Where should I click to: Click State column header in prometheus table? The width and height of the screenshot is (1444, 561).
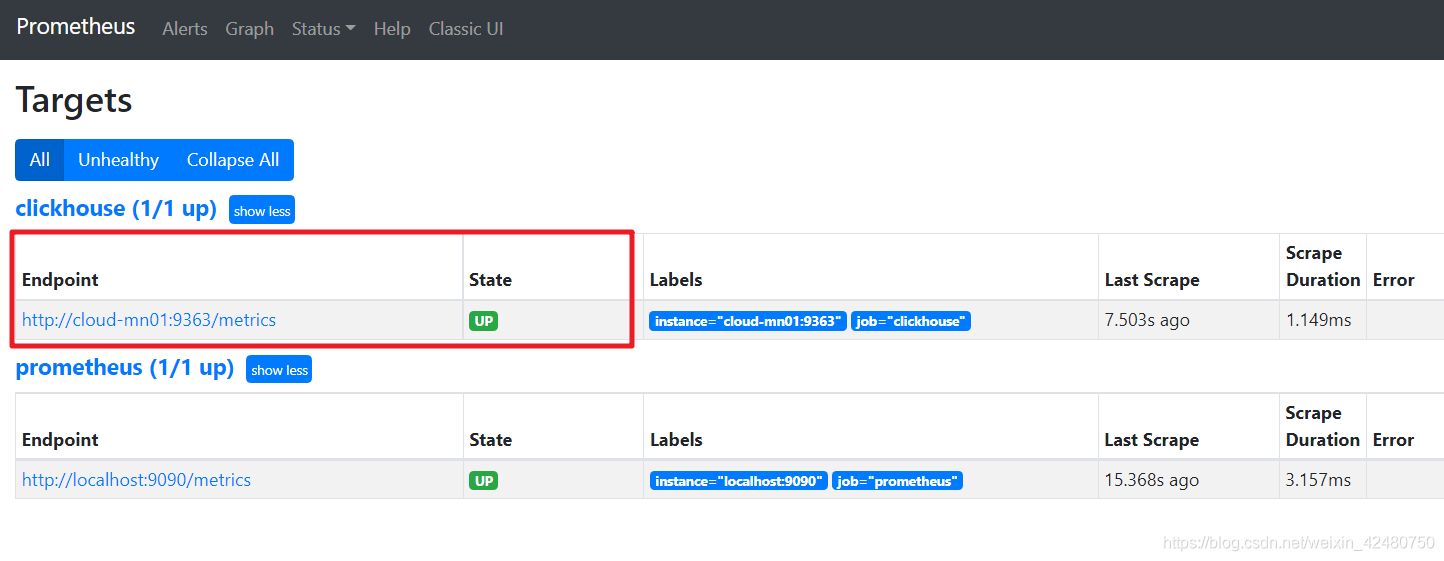coord(490,440)
